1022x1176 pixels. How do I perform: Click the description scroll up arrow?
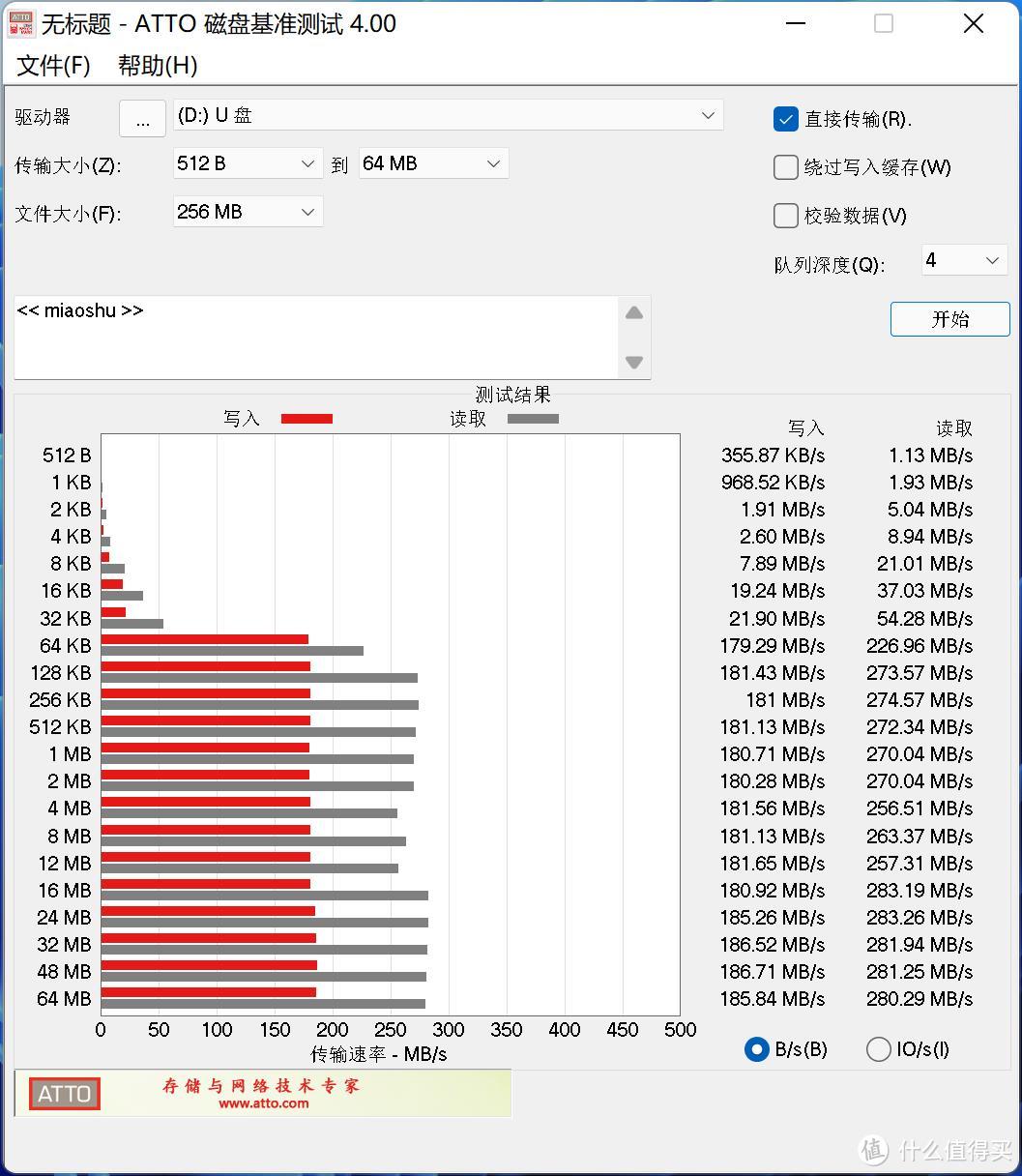[634, 312]
